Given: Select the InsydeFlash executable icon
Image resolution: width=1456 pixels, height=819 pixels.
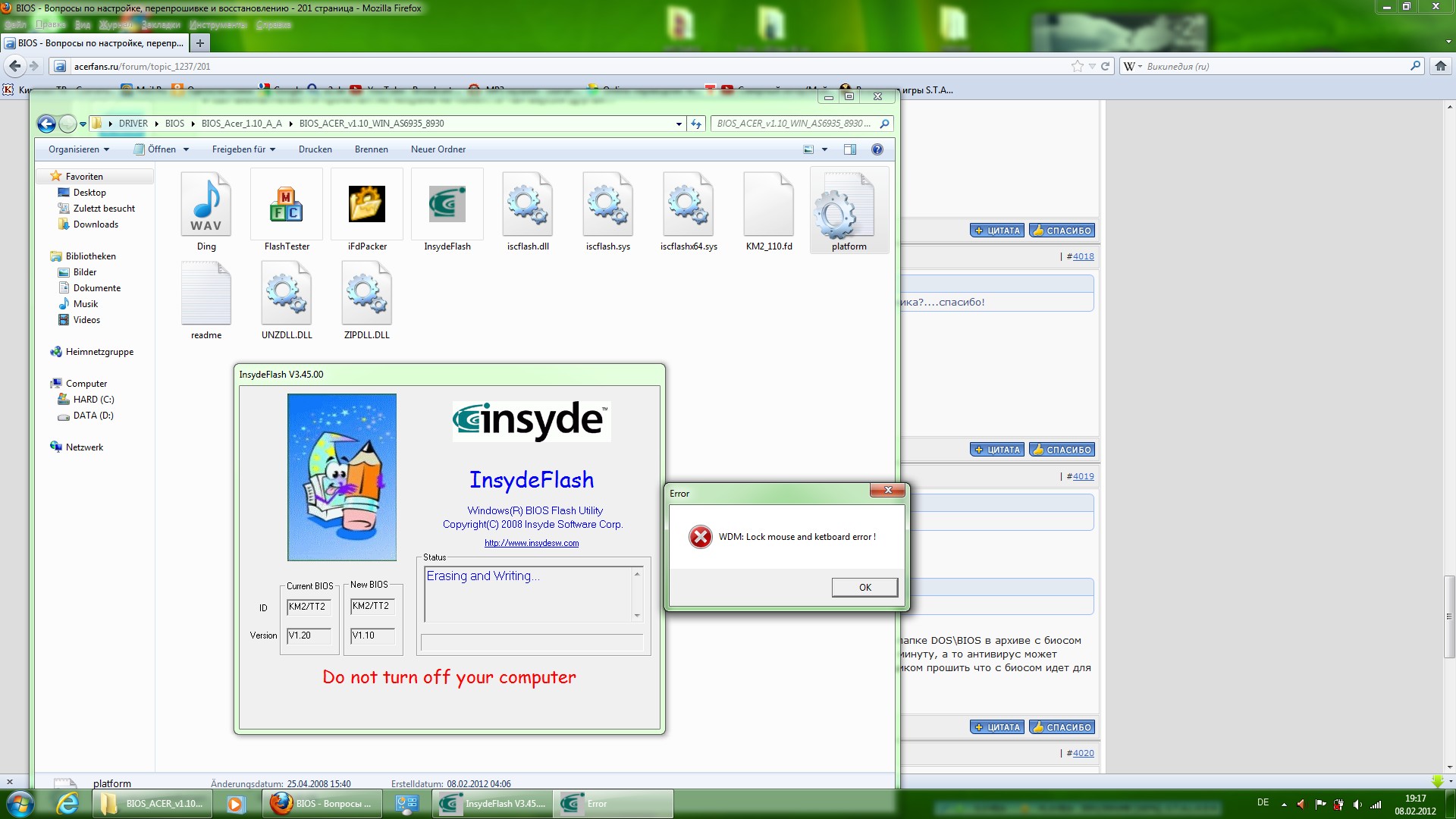Looking at the screenshot, I should coord(447,205).
